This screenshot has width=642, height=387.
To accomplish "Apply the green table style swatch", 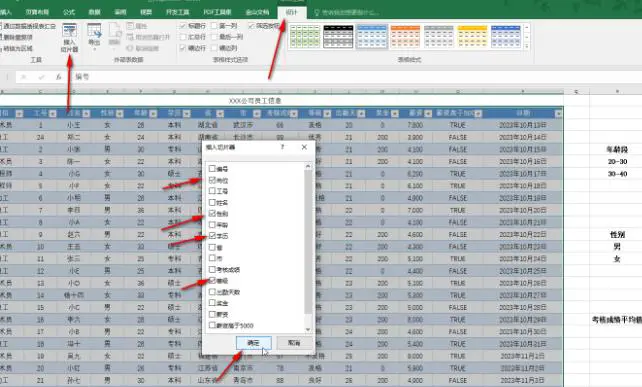I will tap(305, 36).
